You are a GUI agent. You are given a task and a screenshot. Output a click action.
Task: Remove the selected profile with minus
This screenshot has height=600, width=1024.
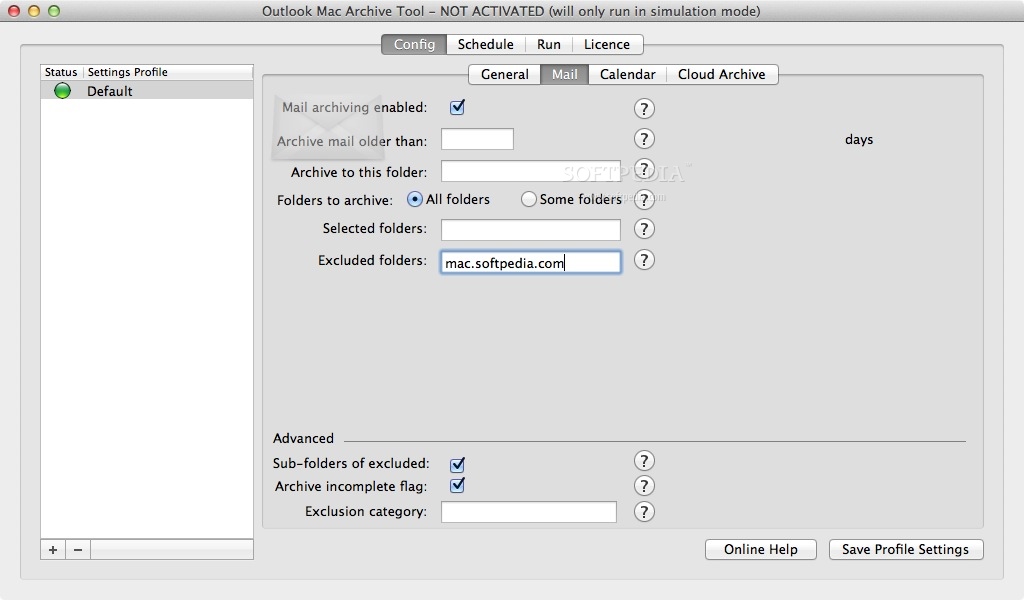[x=78, y=550]
